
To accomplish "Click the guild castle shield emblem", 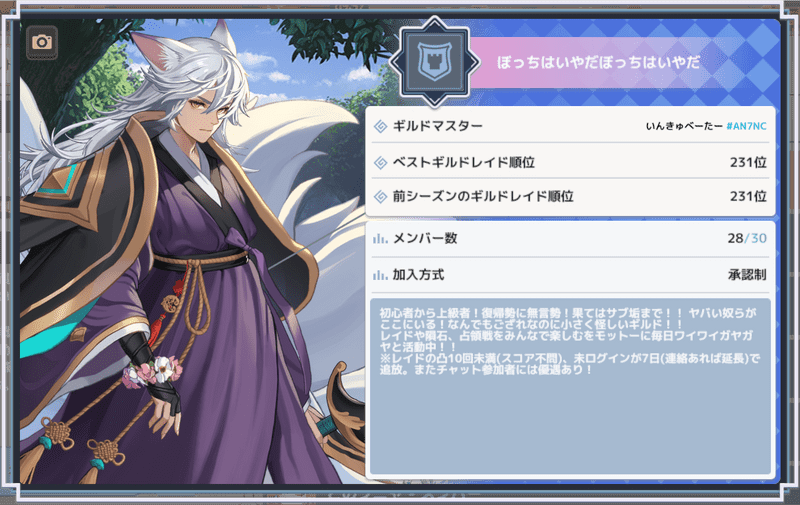I will (434, 62).
